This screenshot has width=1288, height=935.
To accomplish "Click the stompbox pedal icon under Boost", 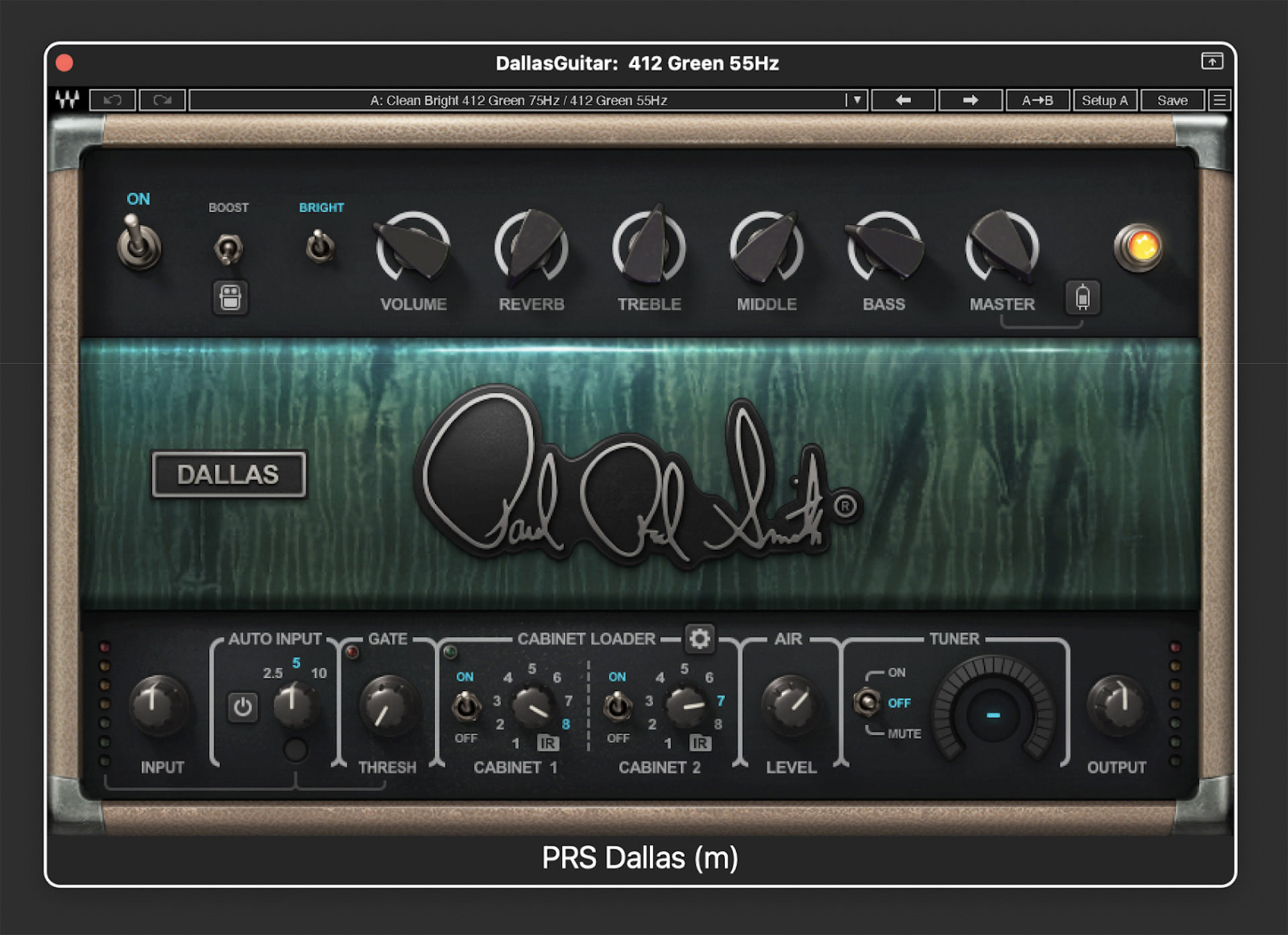I will 230,297.
